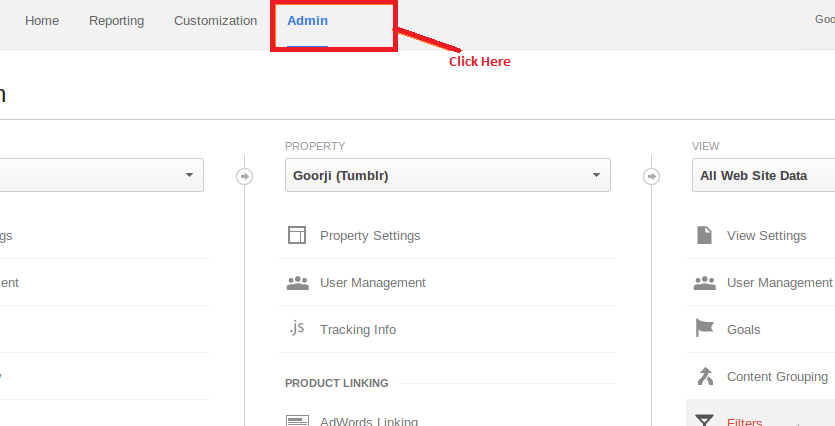Click the arrow circle between property and view
The width and height of the screenshot is (835, 426).
tap(652, 176)
